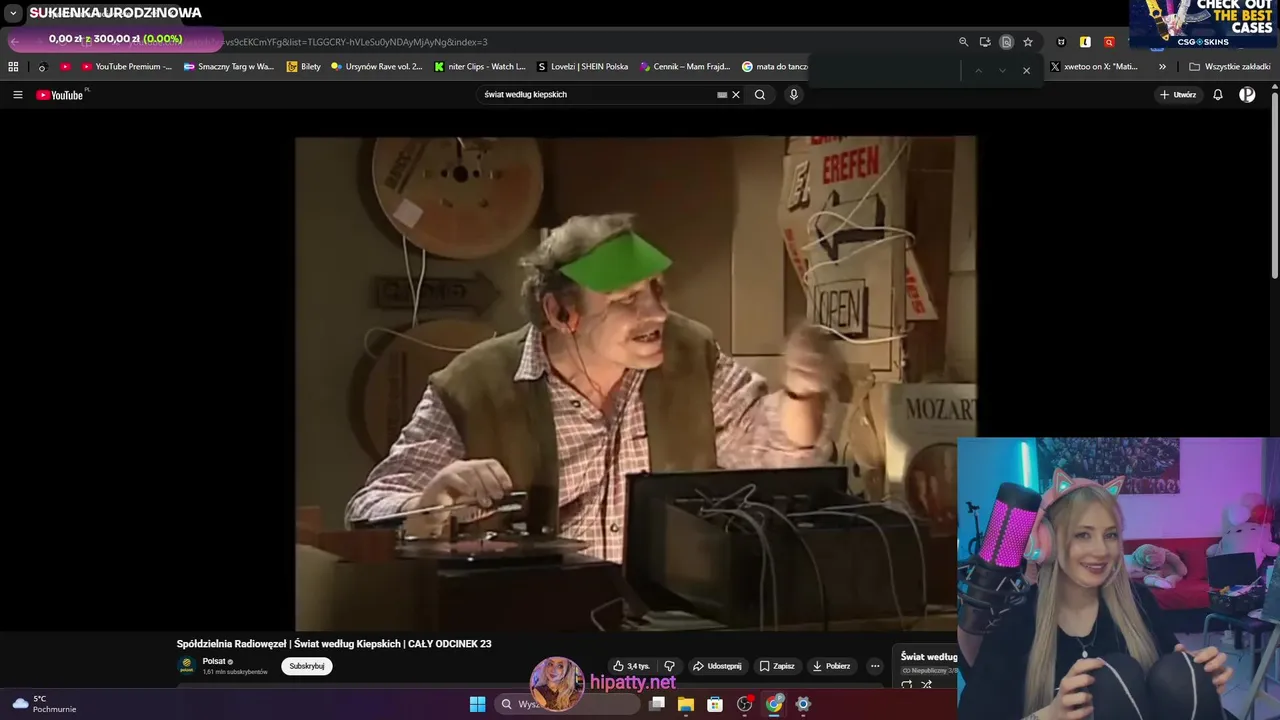Viewport: 1280px width, 720px height.
Task: Open the YouTube Premium bookmark
Action: (127, 67)
